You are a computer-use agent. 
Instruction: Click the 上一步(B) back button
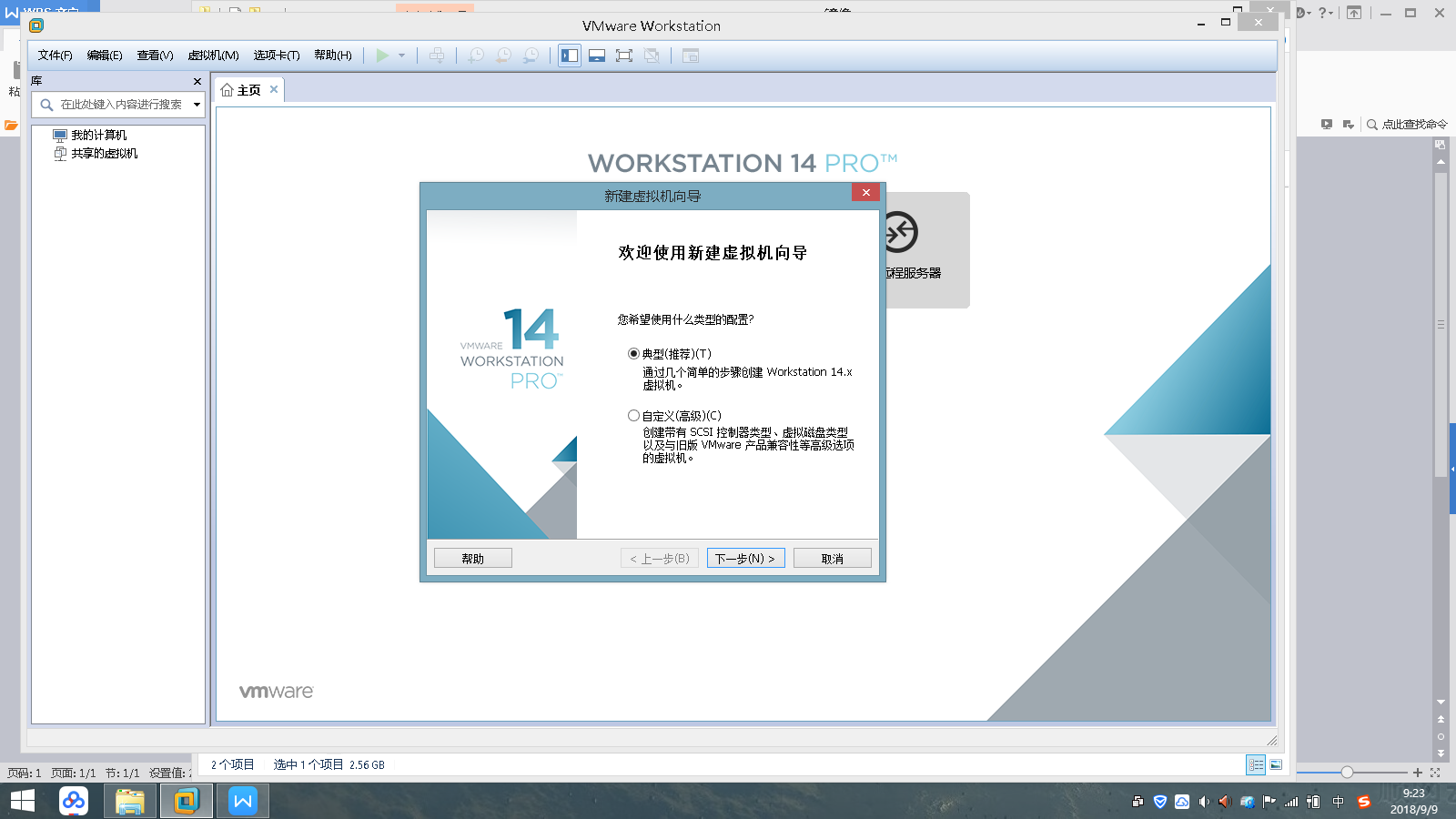click(660, 558)
